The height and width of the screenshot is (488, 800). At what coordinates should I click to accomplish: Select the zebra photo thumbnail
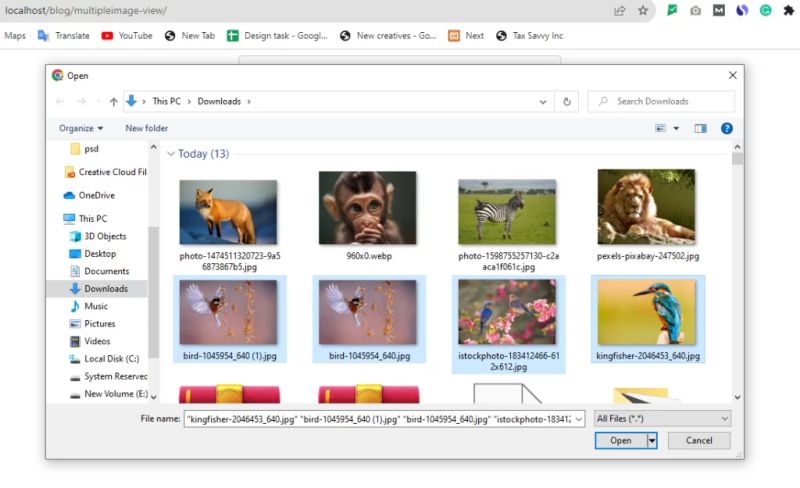[507, 212]
